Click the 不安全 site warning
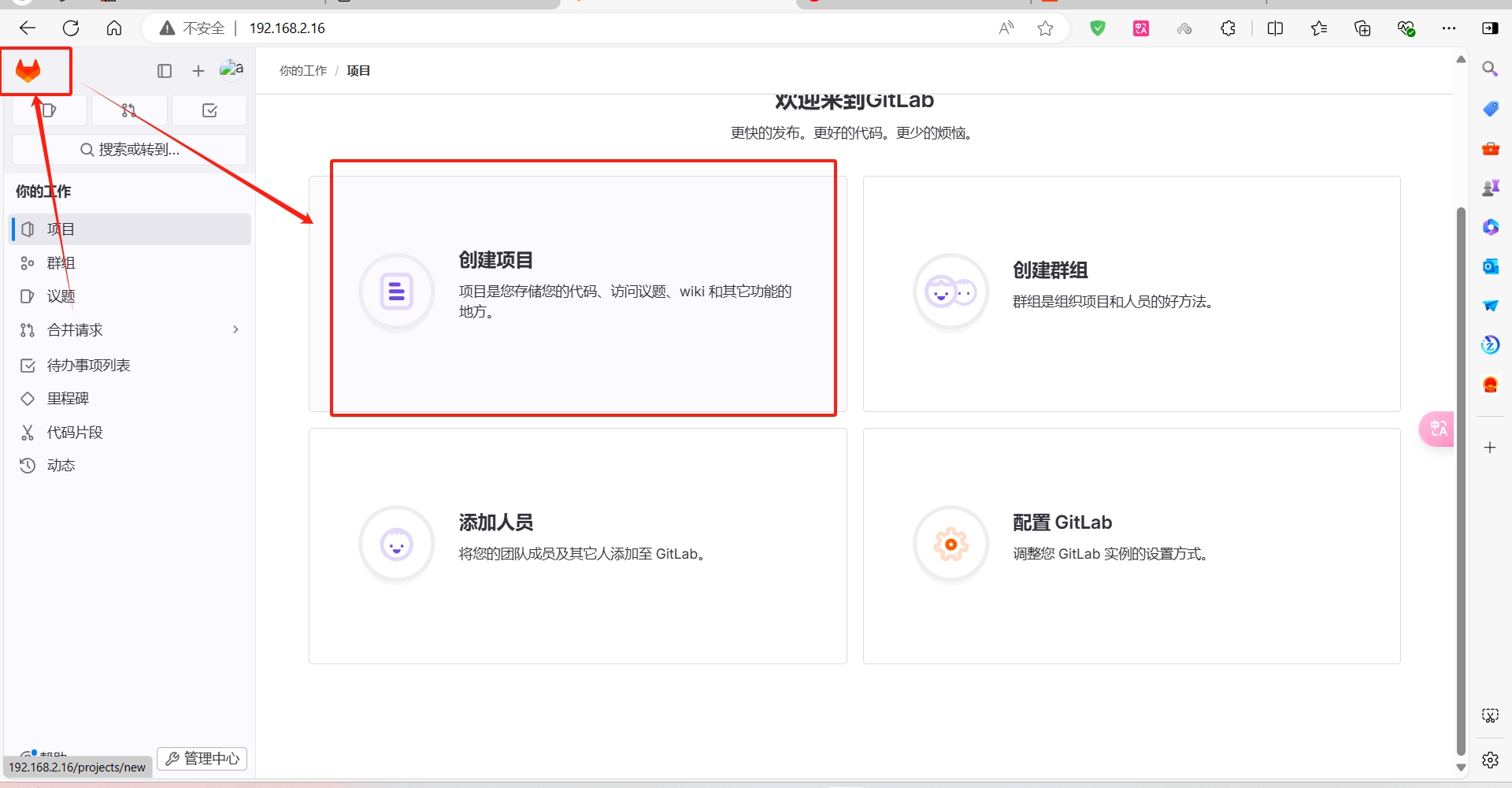 click(x=193, y=28)
